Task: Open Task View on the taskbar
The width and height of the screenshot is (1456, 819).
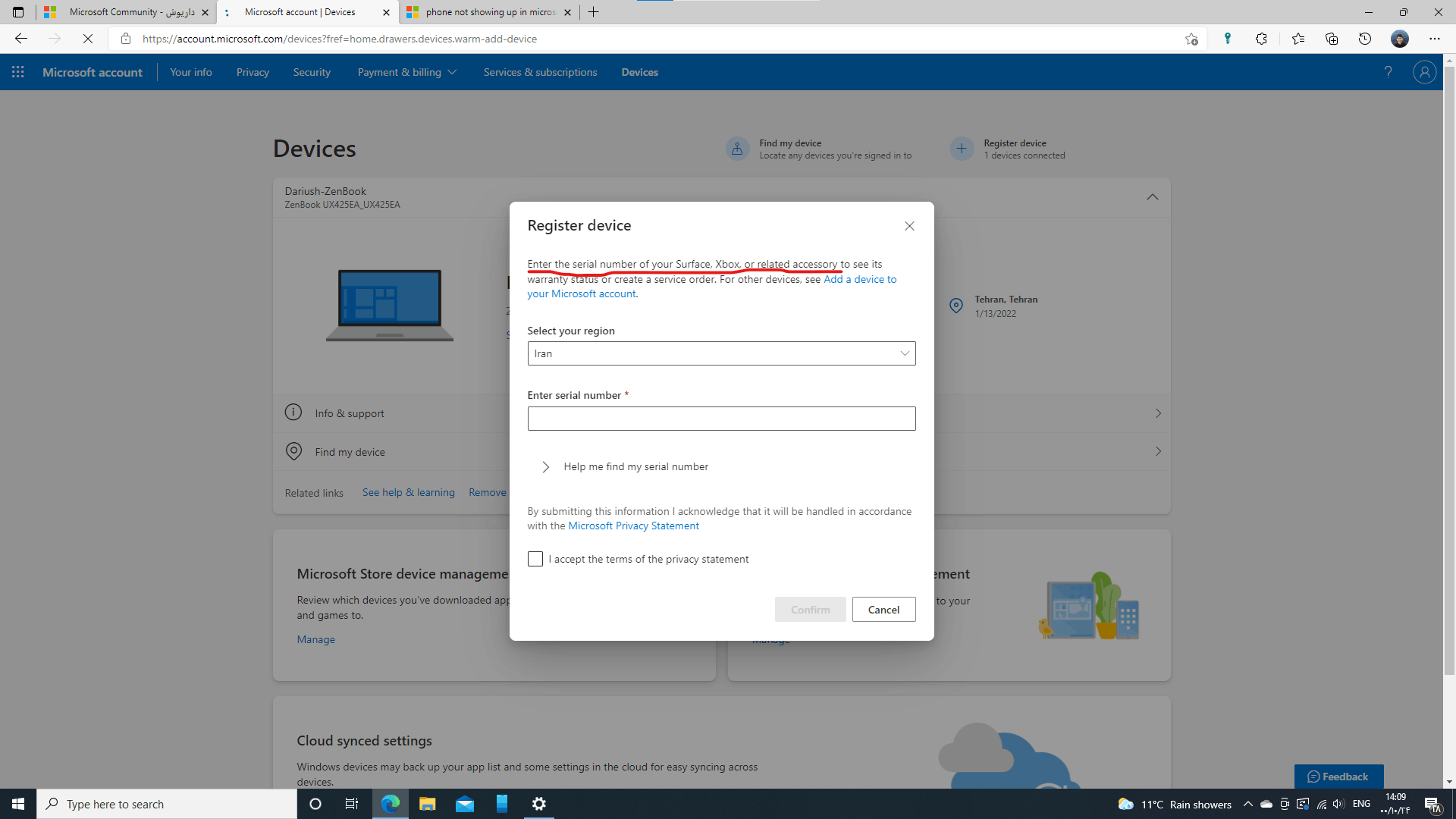Action: 352,804
